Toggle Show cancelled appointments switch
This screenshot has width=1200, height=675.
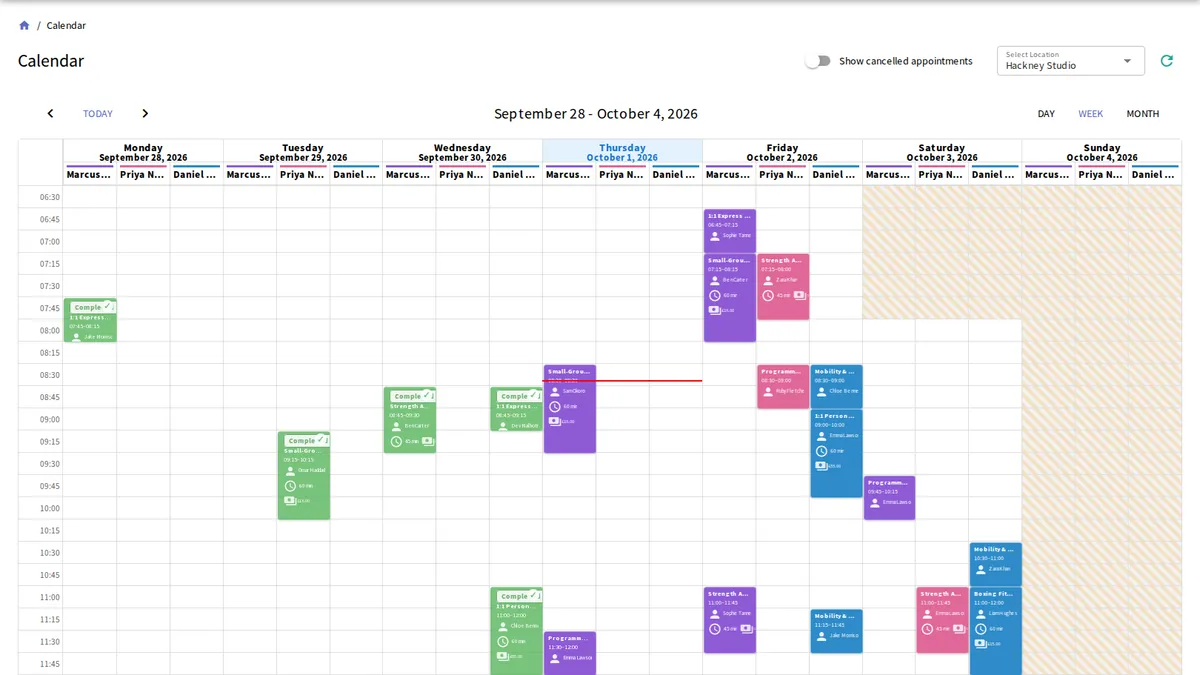click(818, 61)
